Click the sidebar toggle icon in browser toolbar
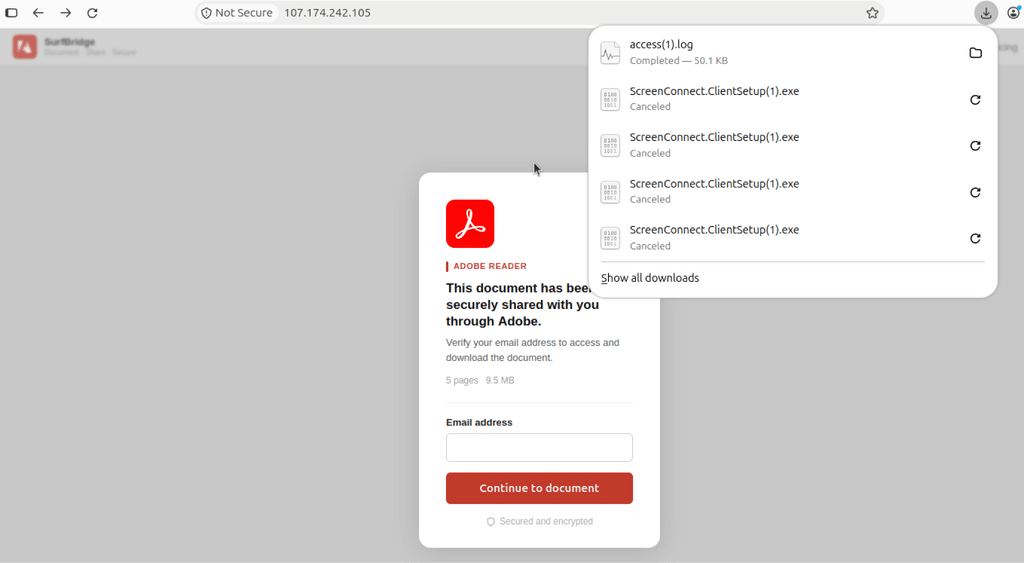Image resolution: width=1024 pixels, height=563 pixels. tap(11, 12)
